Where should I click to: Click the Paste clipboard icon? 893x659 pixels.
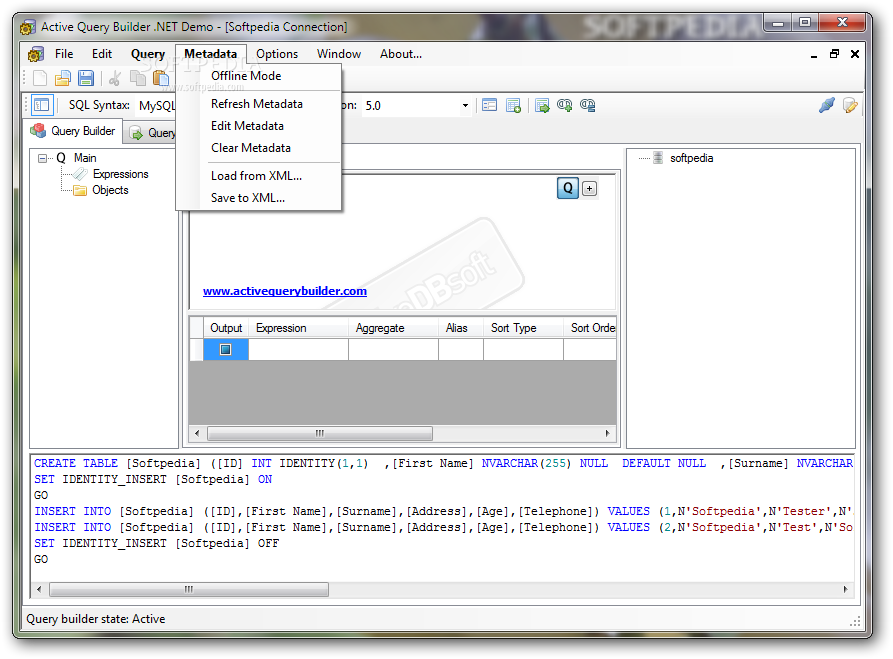[161, 78]
